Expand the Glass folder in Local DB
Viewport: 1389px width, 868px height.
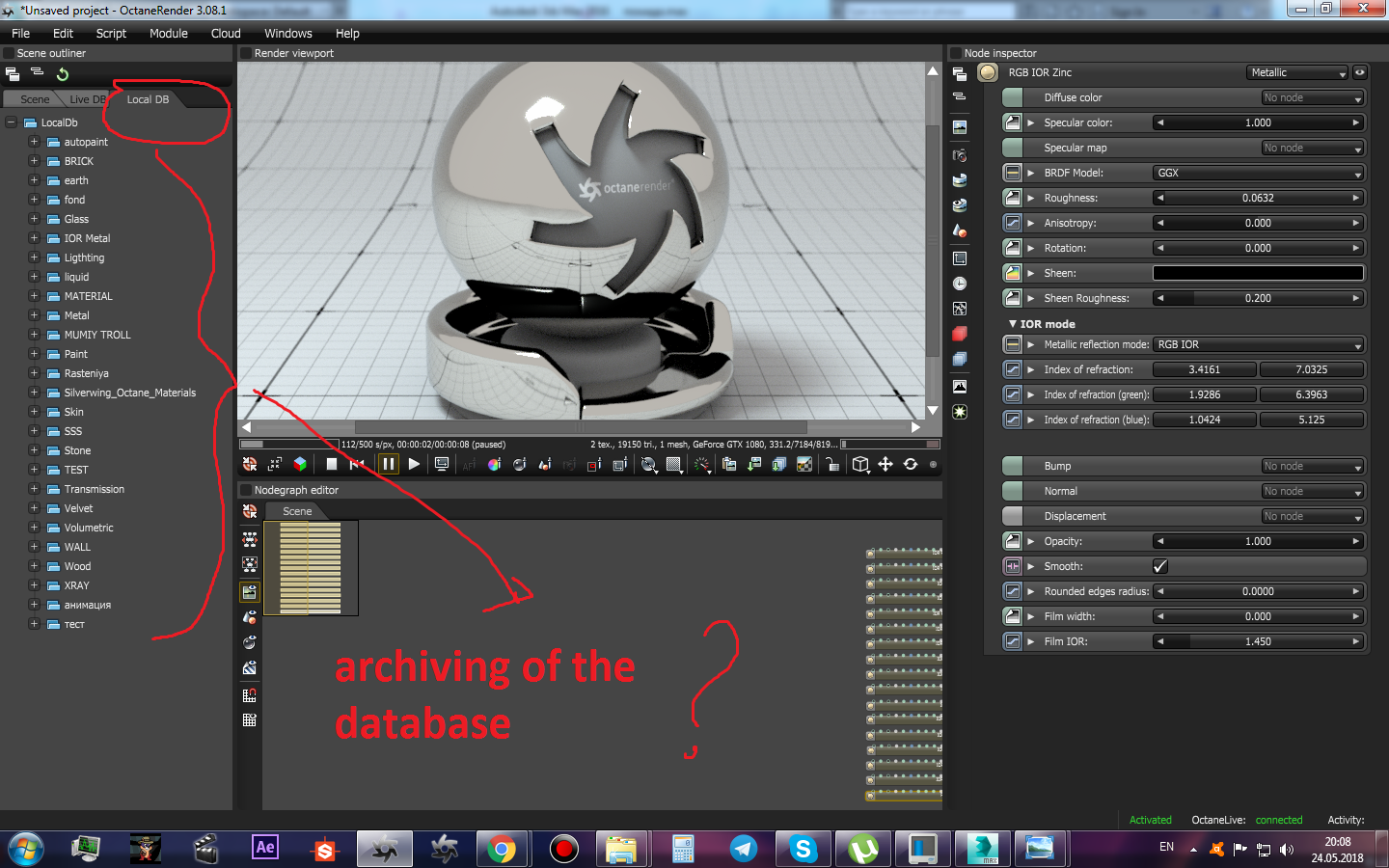click(34, 219)
